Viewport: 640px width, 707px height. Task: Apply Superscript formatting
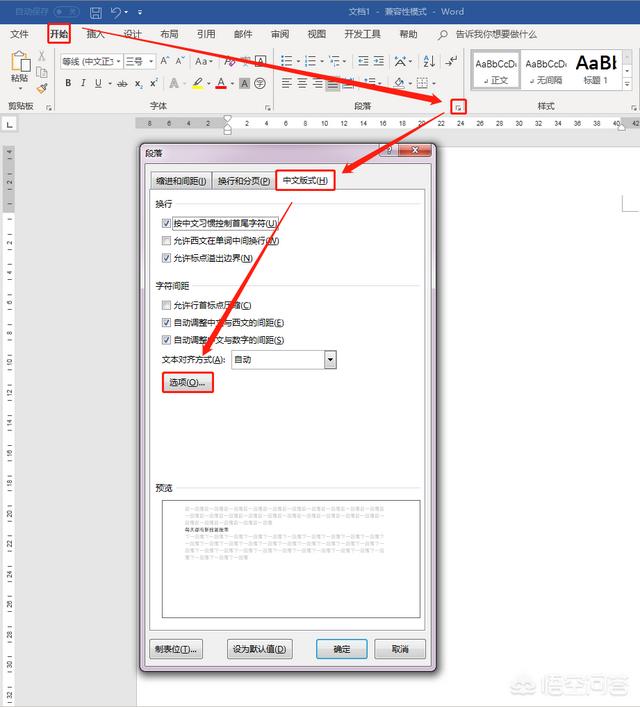(154, 83)
